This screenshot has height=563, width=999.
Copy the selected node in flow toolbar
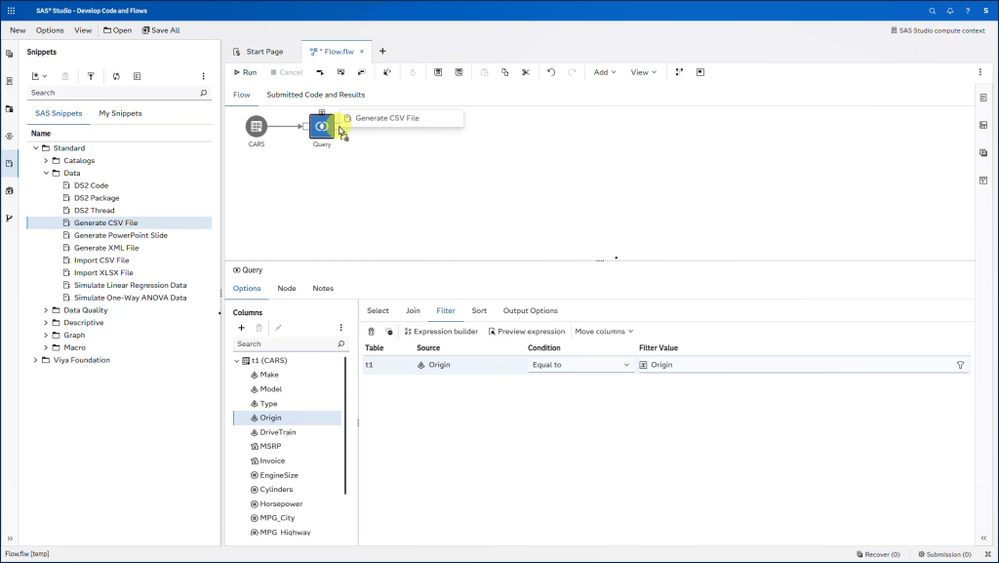pos(505,72)
